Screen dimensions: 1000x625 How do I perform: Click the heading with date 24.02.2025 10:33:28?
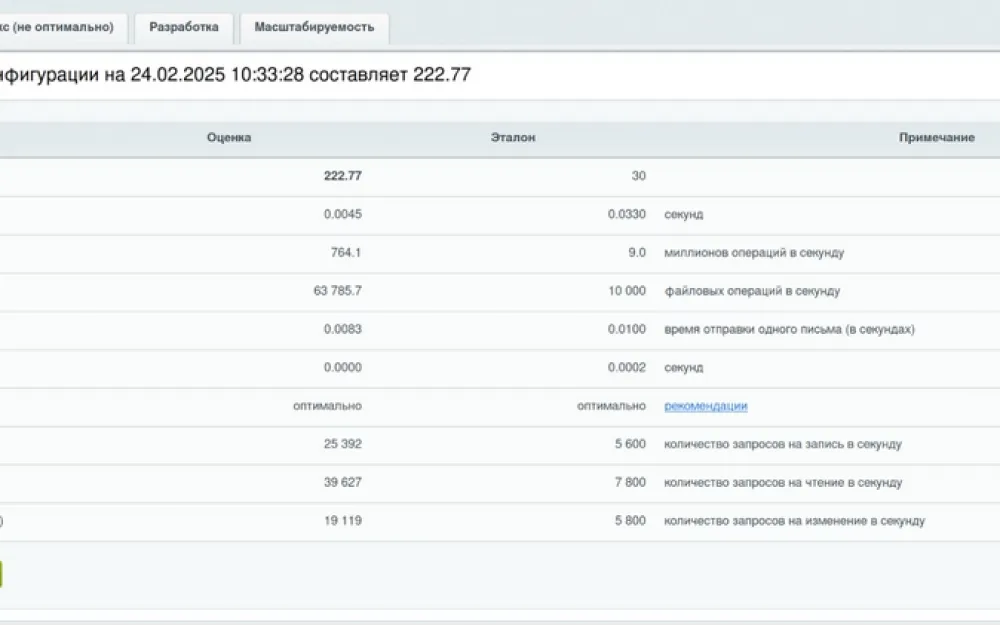click(x=235, y=76)
